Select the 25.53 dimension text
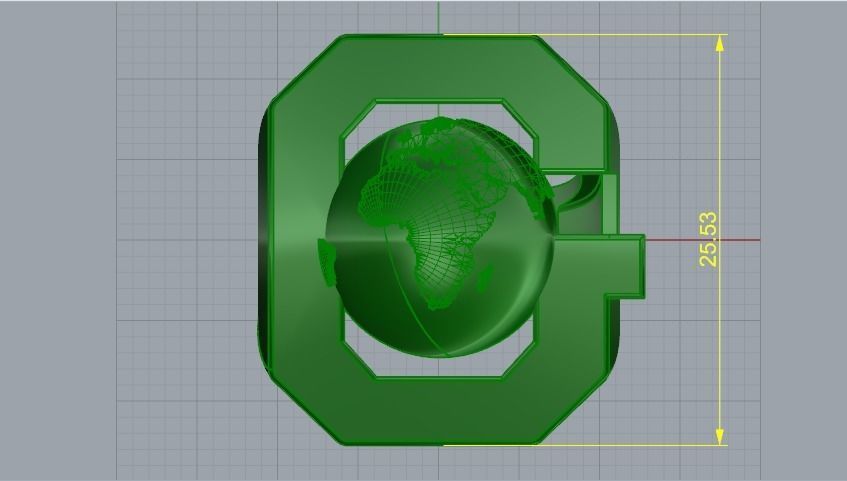This screenshot has width=847, height=481. click(x=709, y=239)
